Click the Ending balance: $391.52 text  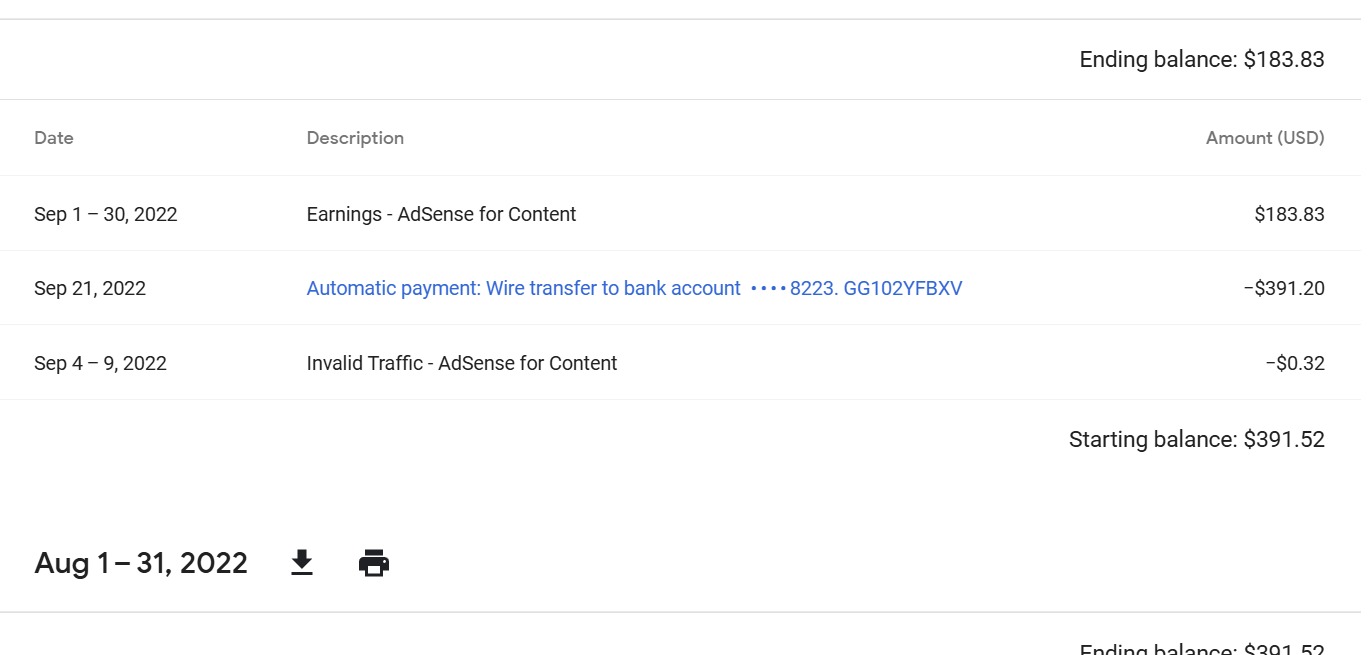tap(1202, 648)
